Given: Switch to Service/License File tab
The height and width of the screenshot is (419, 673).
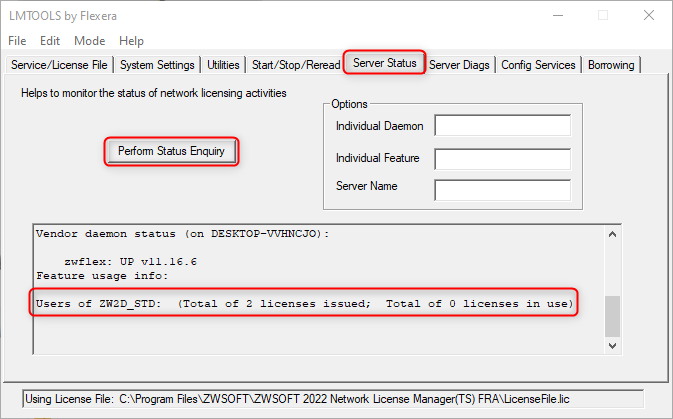Looking at the screenshot, I should 59,65.
